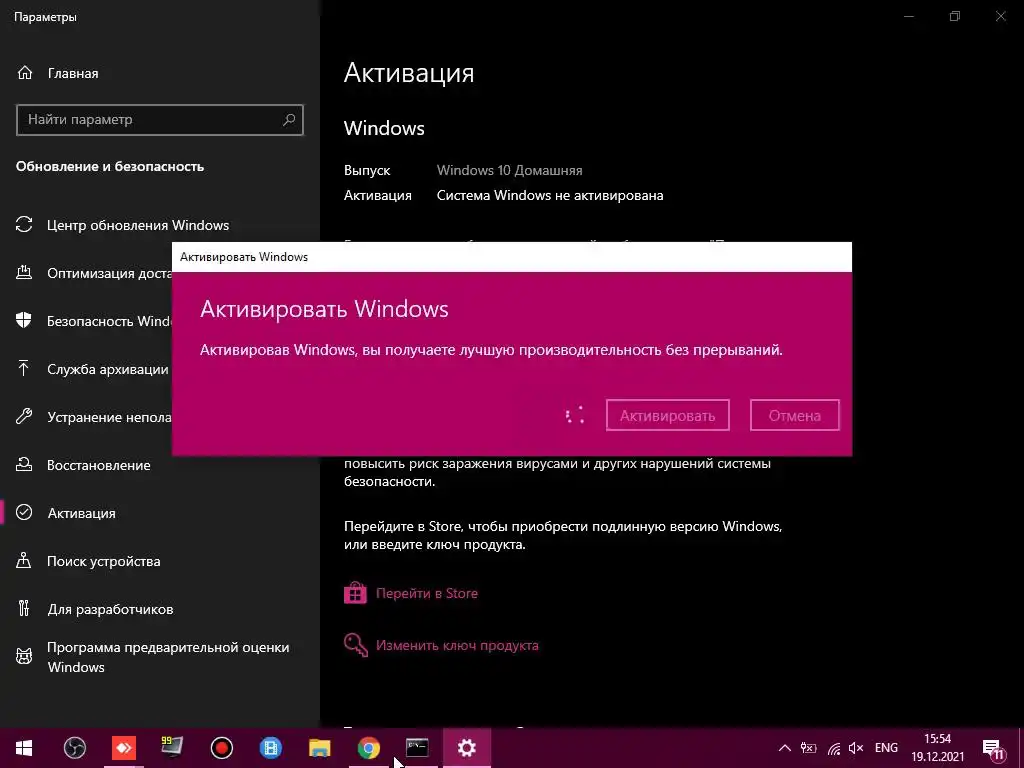Click the Windows Insider cat icon
Viewport: 1024px width, 768px height.
coord(24,656)
